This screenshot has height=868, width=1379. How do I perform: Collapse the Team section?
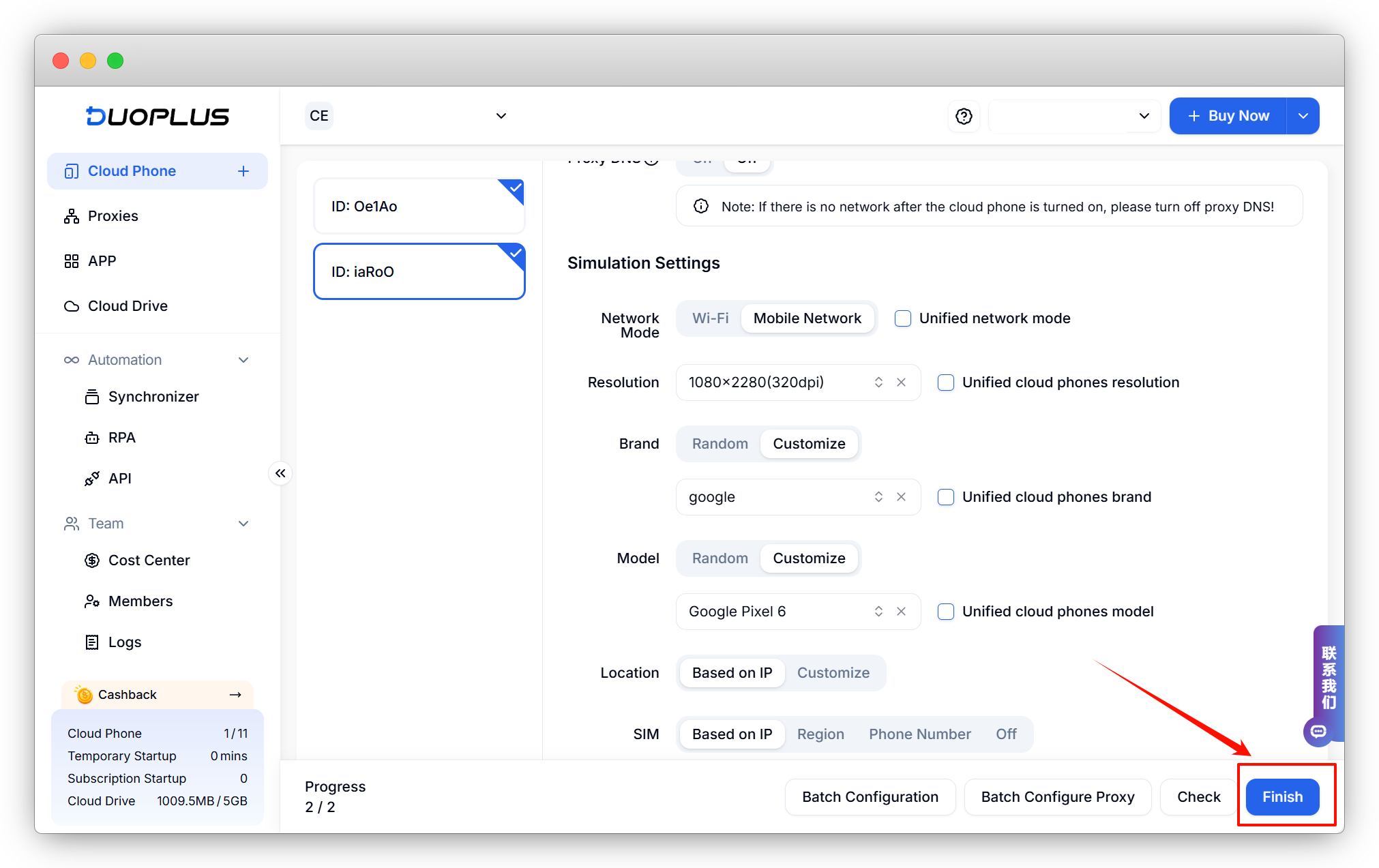158,524
